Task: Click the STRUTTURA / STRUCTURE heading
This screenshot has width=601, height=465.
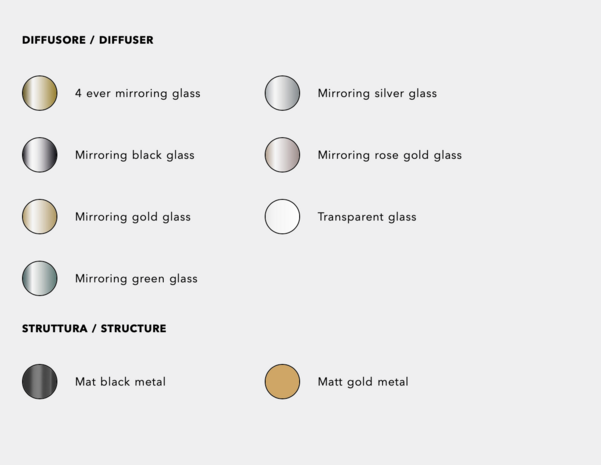Action: (x=94, y=329)
